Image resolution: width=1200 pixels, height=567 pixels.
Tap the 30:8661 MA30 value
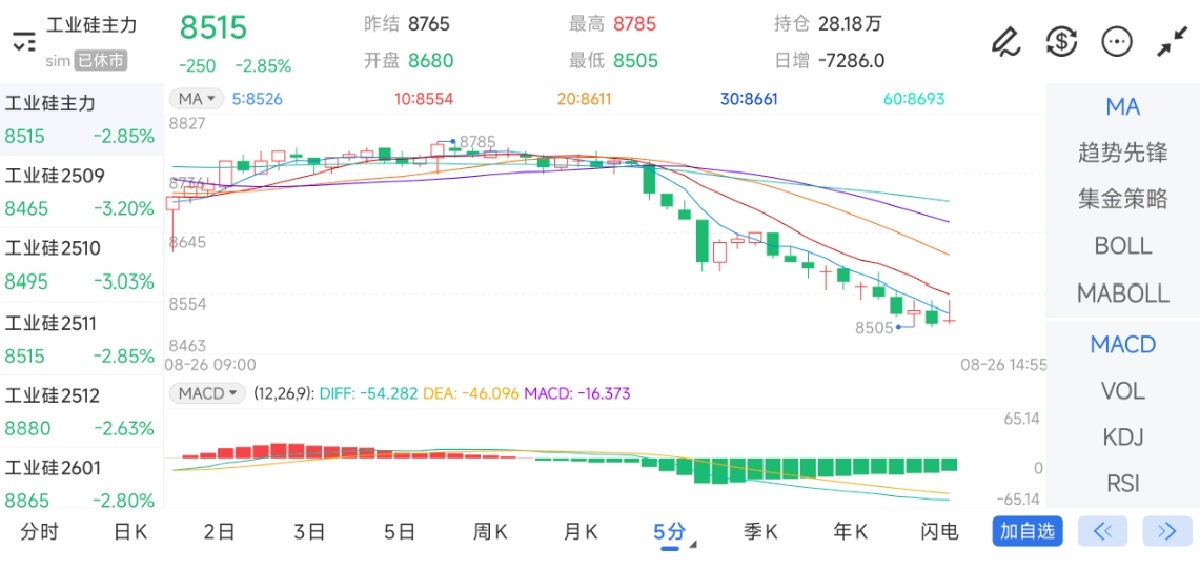[749, 99]
